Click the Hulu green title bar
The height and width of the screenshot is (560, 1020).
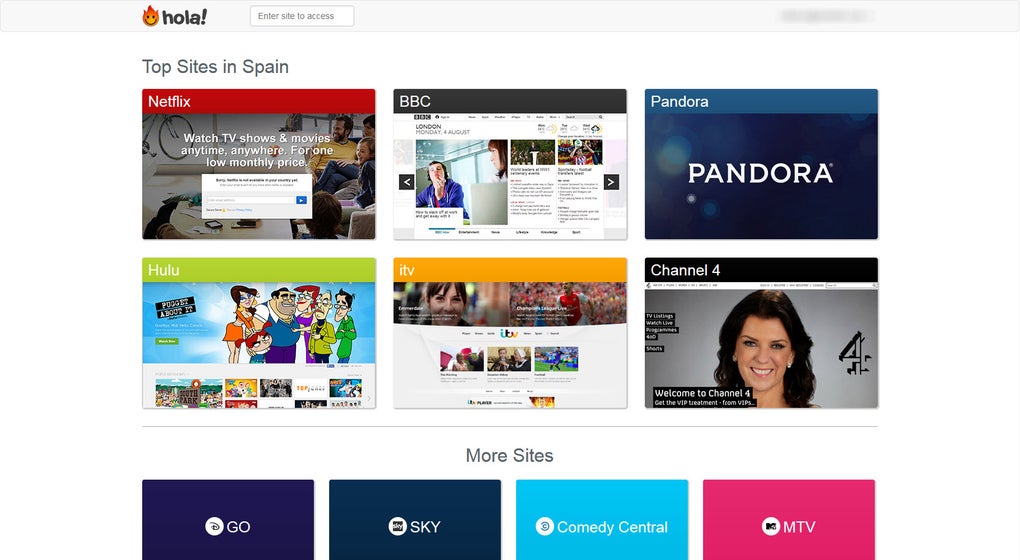259,270
